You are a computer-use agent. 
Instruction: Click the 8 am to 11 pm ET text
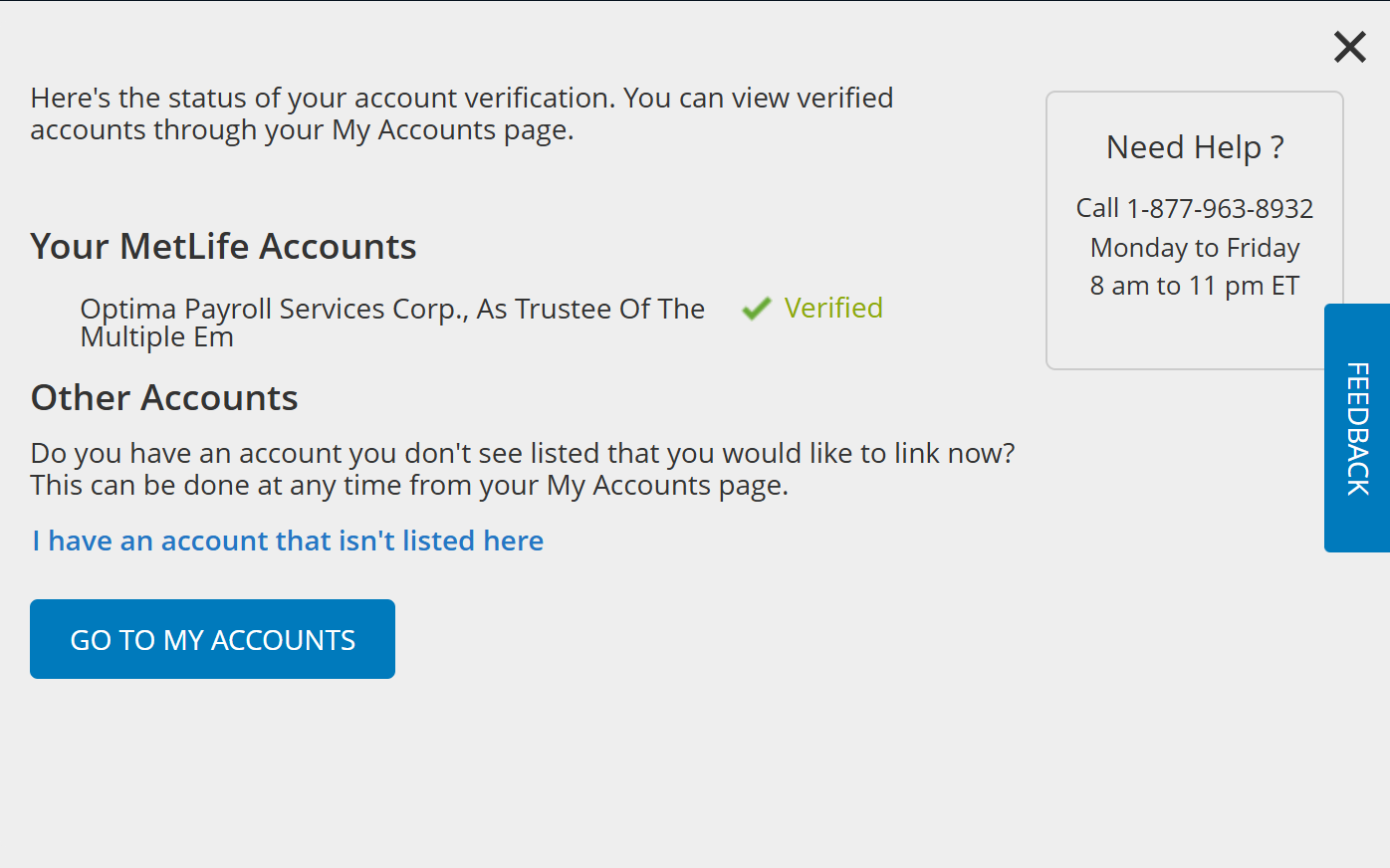click(x=1194, y=285)
